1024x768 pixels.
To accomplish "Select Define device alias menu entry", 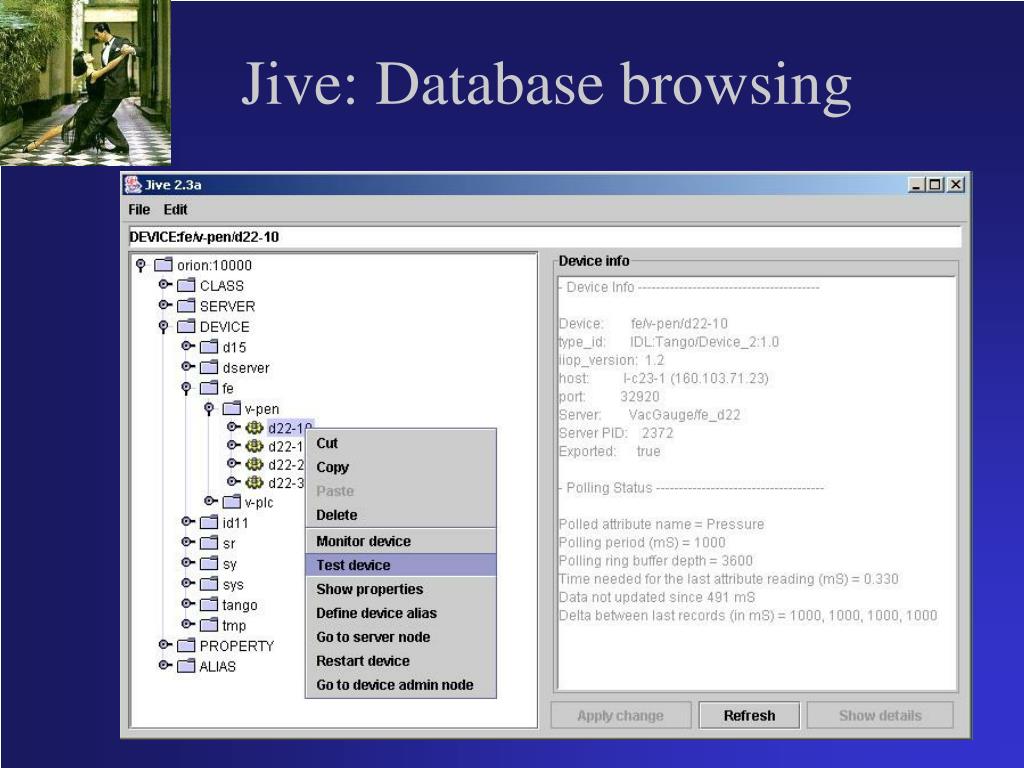I will tap(401, 613).
